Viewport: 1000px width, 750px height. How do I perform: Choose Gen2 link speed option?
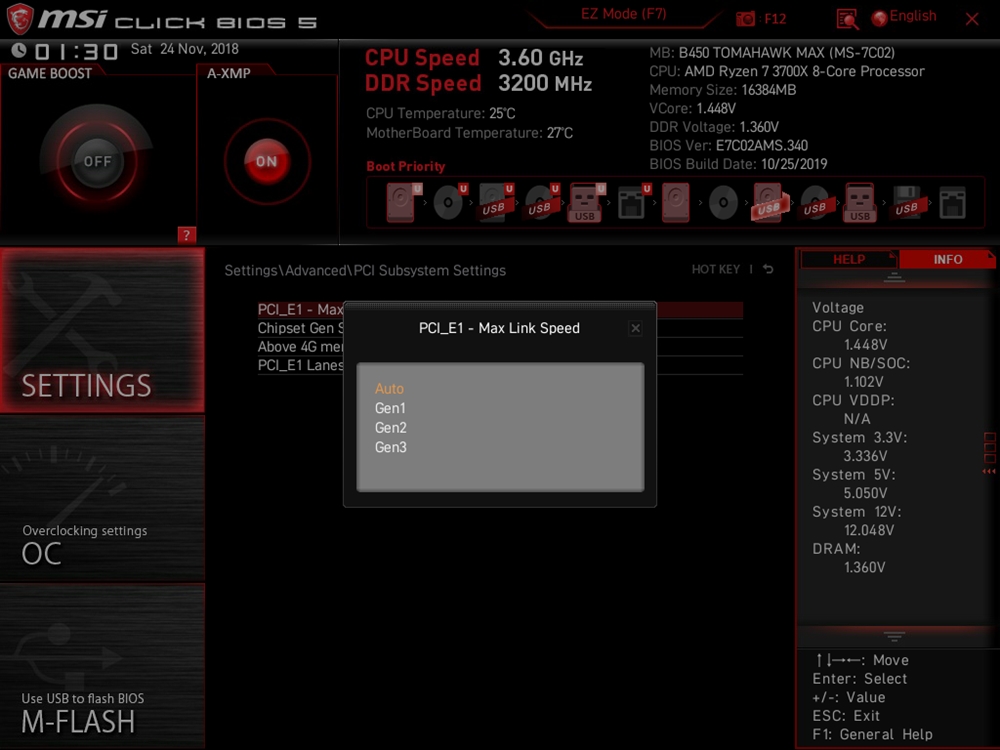pyautogui.click(x=390, y=428)
